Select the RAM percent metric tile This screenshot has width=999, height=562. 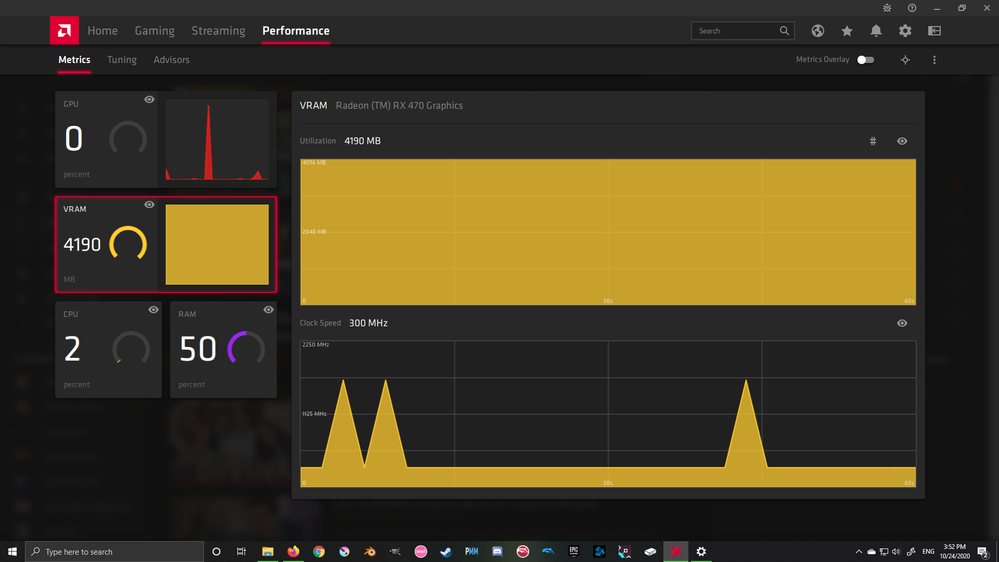tap(224, 350)
